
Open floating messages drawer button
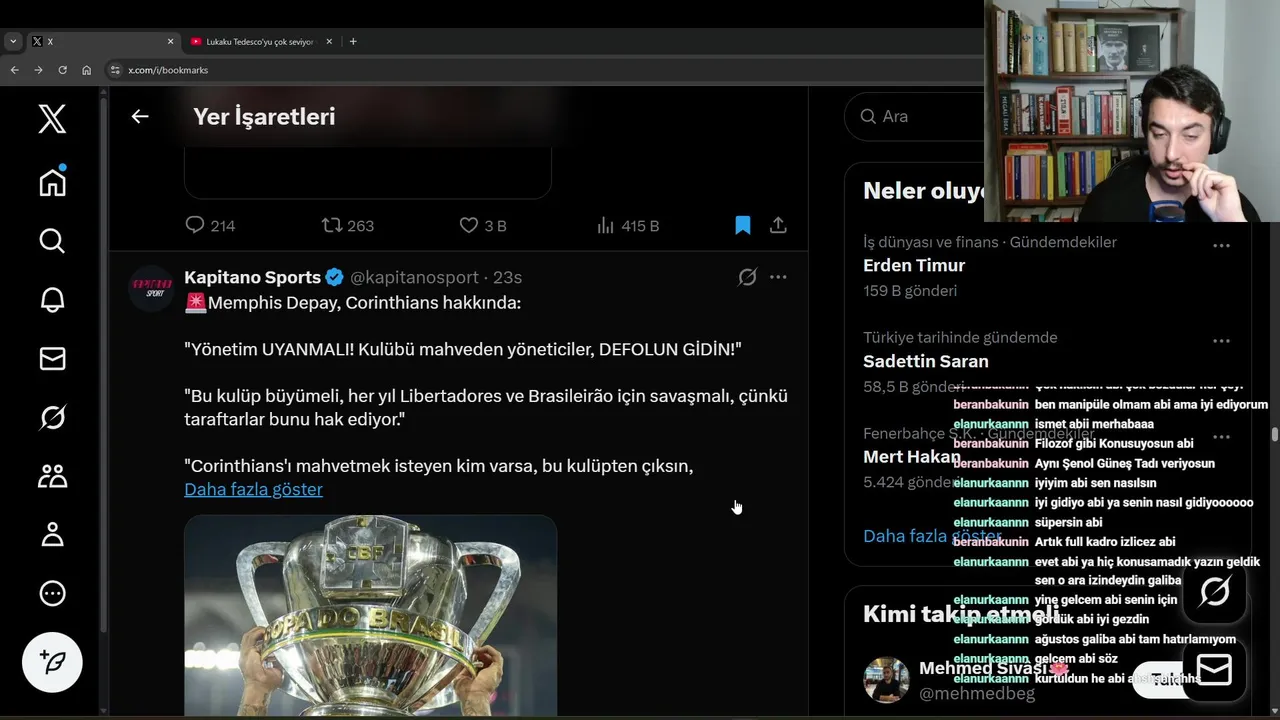click(x=1214, y=670)
